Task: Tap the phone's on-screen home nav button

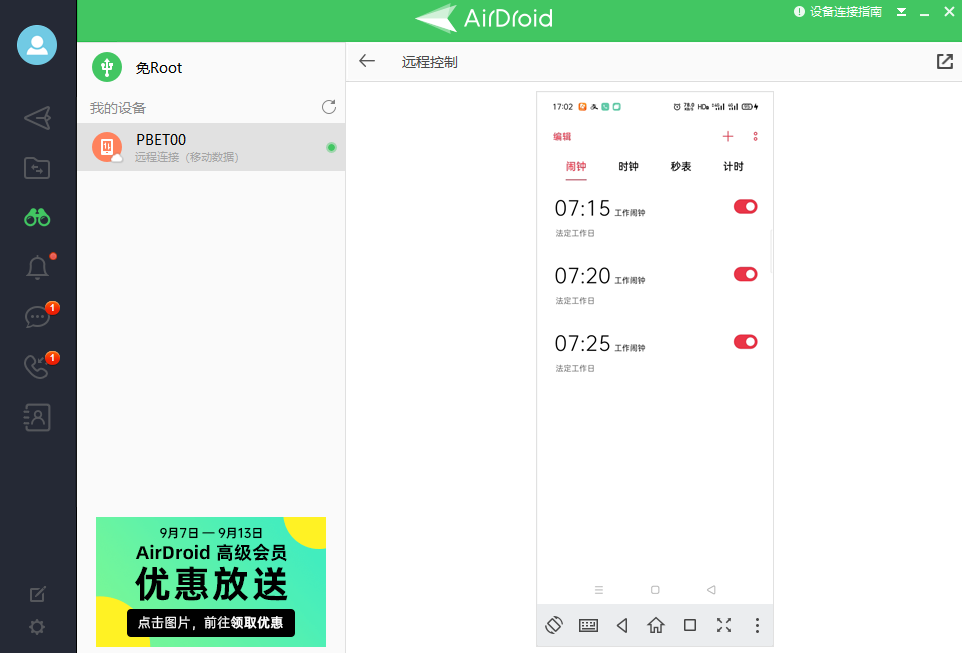Action: click(655, 590)
